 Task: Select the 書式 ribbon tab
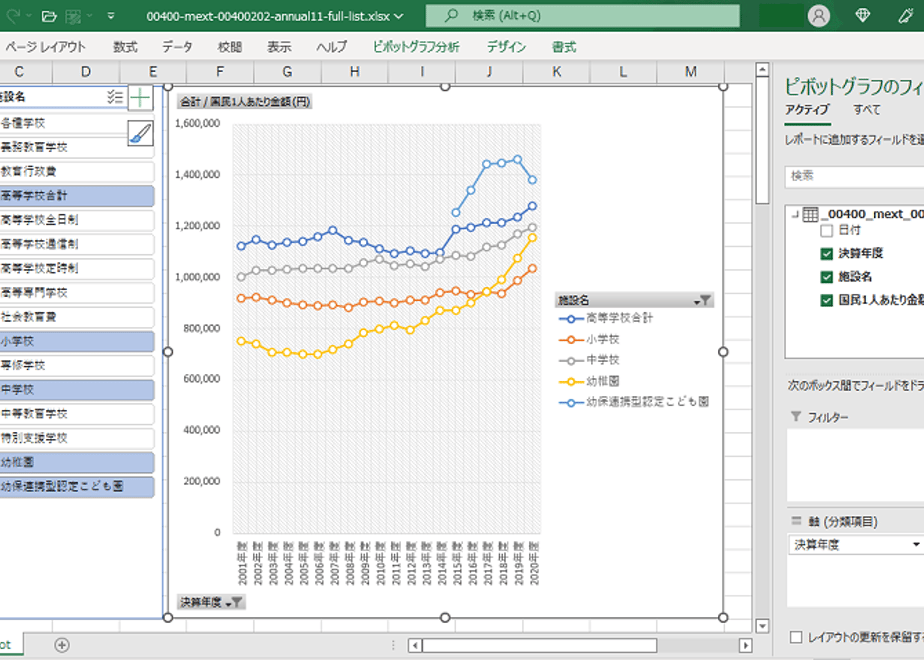(564, 47)
